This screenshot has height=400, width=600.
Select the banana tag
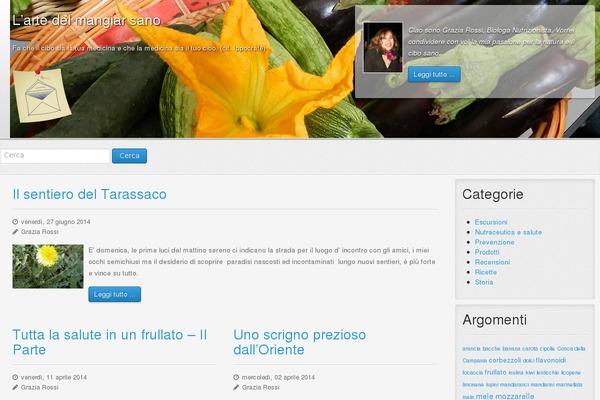click(x=511, y=349)
